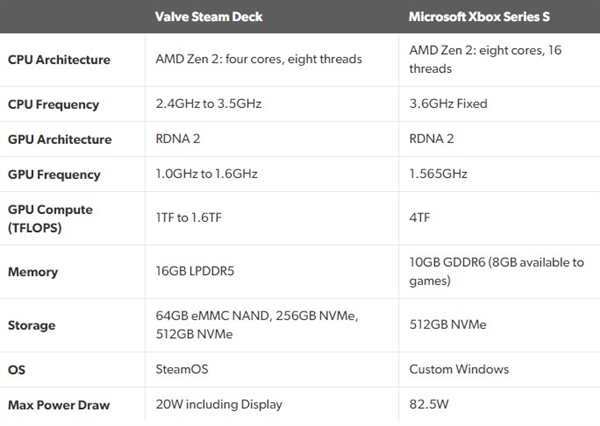Select the CPU Architecture row label

click(59, 59)
